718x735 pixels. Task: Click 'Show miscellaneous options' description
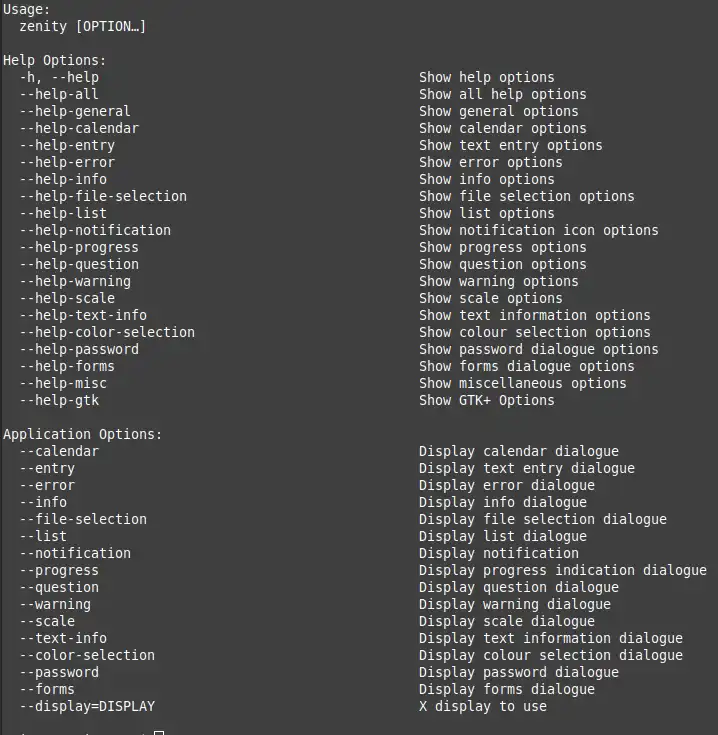point(523,383)
